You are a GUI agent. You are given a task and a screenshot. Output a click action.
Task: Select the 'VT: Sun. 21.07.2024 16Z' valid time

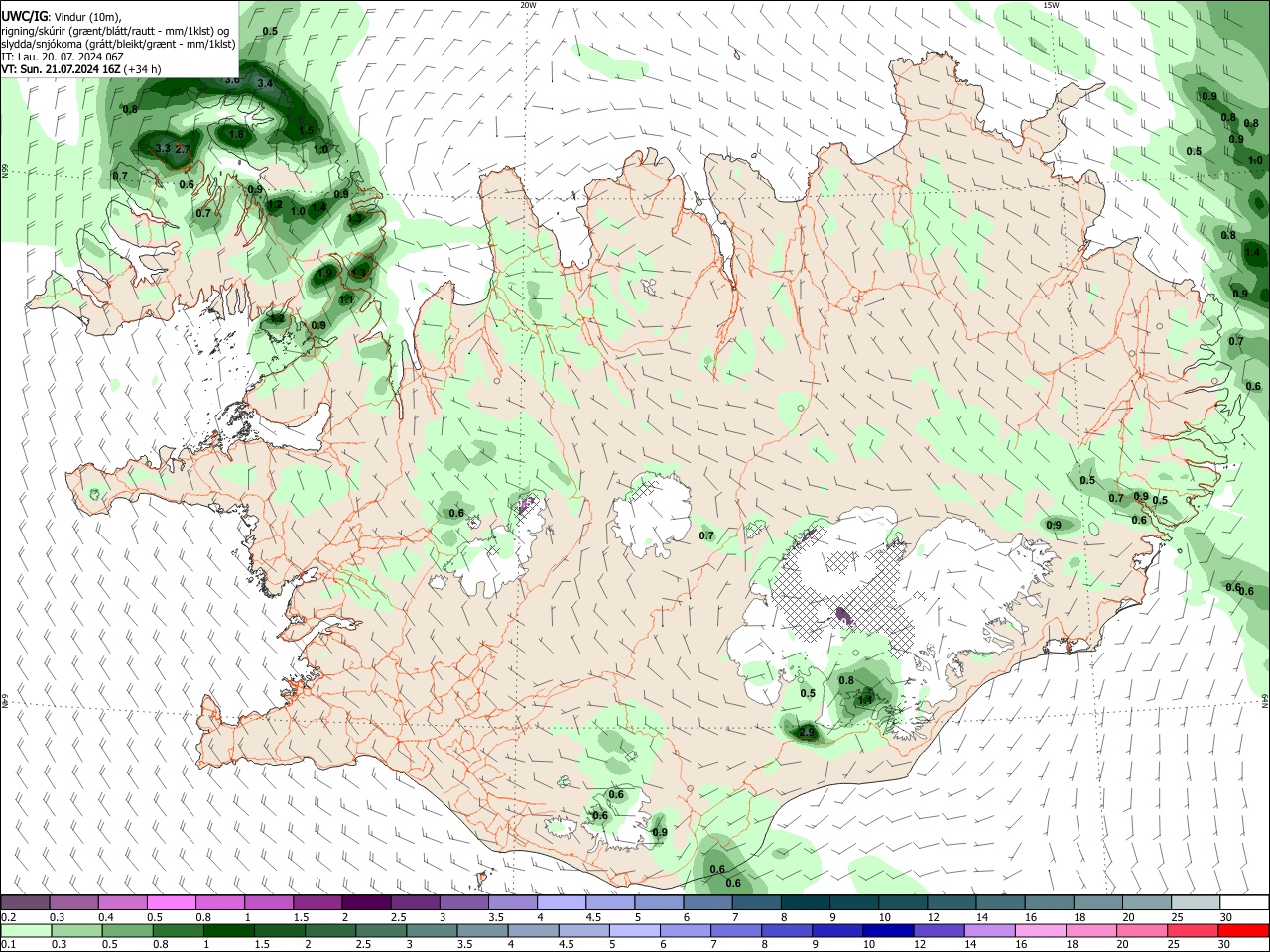[x=62, y=69]
